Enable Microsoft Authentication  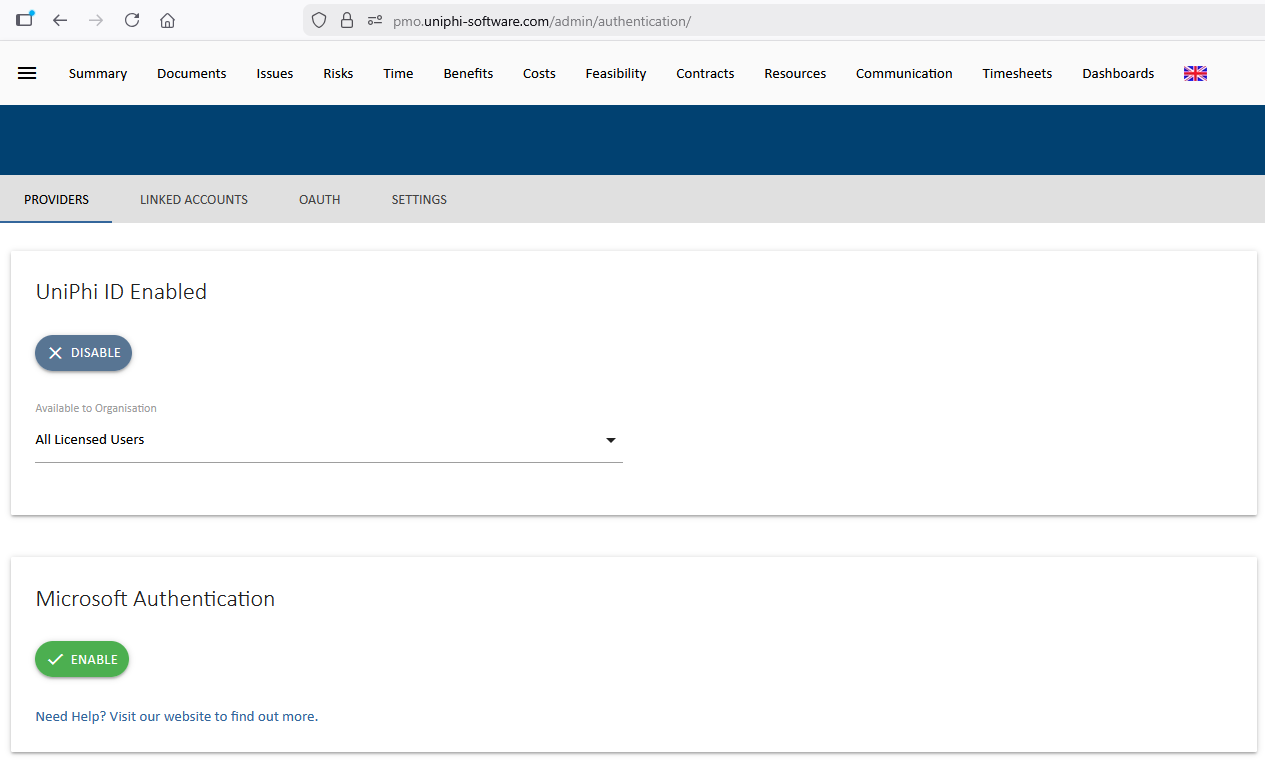82,659
